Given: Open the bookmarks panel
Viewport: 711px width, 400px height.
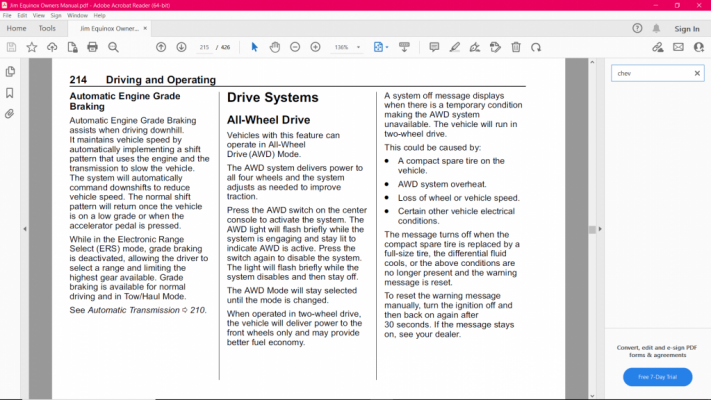Looking at the screenshot, I should tap(10, 93).
